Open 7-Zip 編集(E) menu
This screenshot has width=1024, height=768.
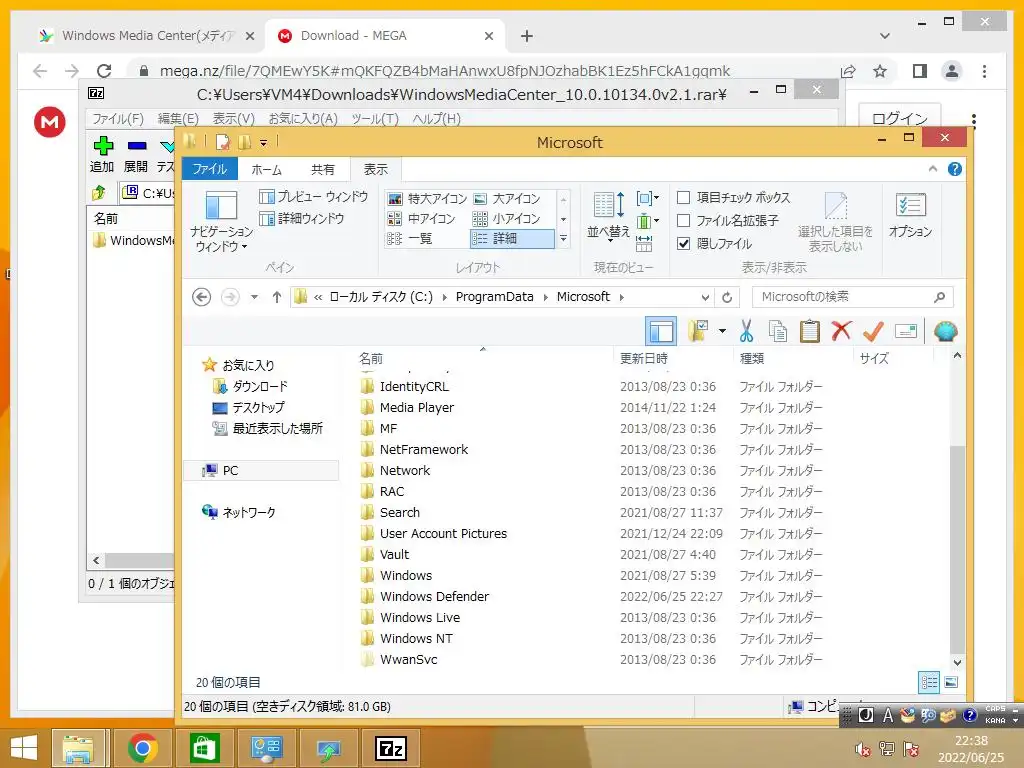pos(178,119)
